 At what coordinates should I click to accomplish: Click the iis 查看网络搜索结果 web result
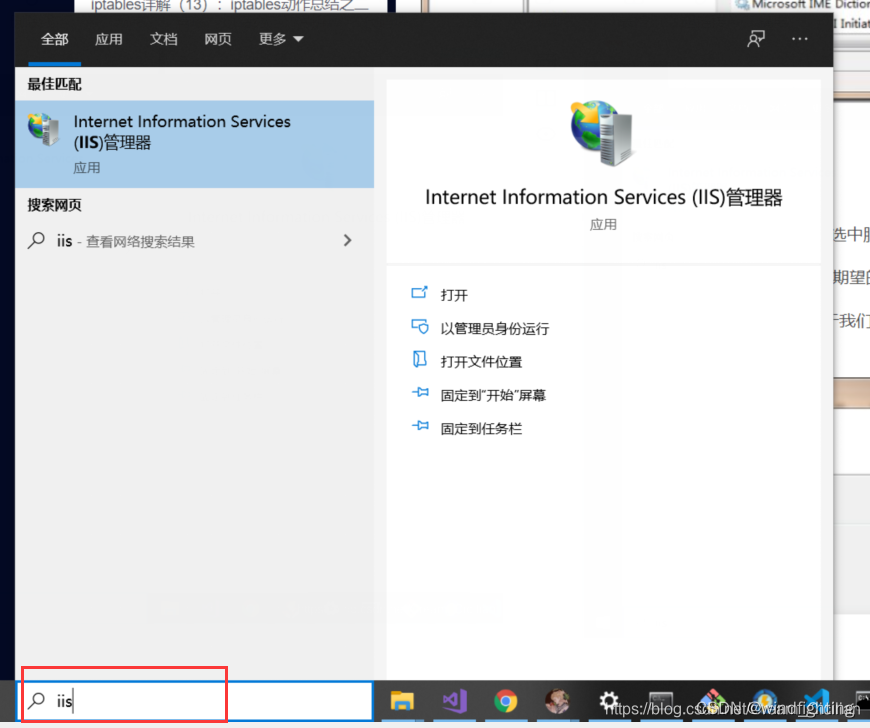point(194,241)
